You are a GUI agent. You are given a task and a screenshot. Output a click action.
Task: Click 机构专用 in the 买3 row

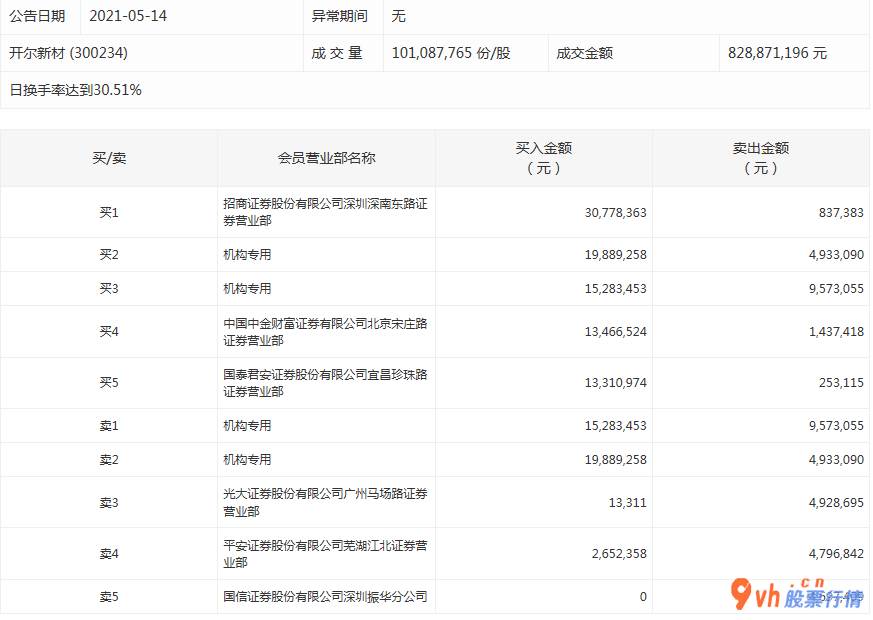click(247, 289)
